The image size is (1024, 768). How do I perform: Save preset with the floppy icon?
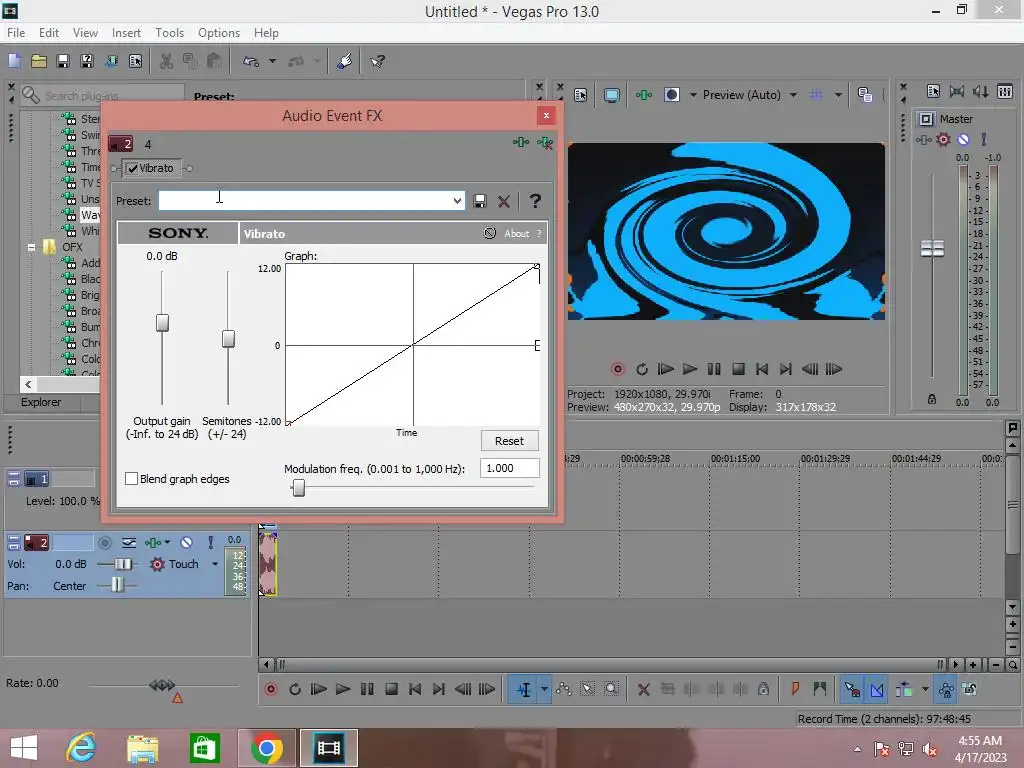click(480, 201)
